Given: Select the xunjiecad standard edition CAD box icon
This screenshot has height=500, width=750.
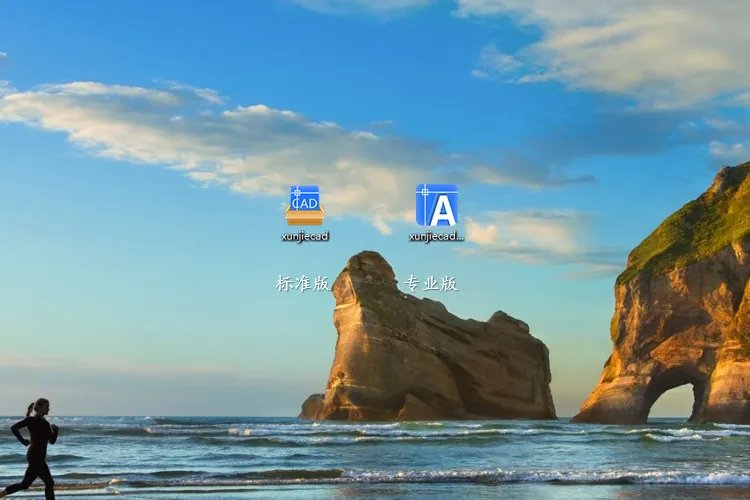Looking at the screenshot, I should (x=305, y=205).
